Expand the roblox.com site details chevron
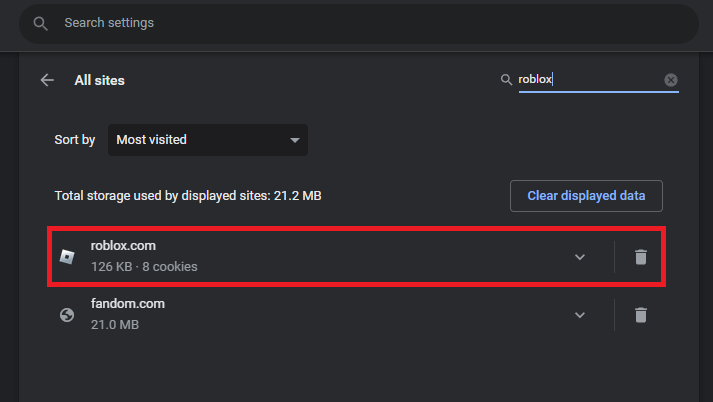 pos(579,257)
